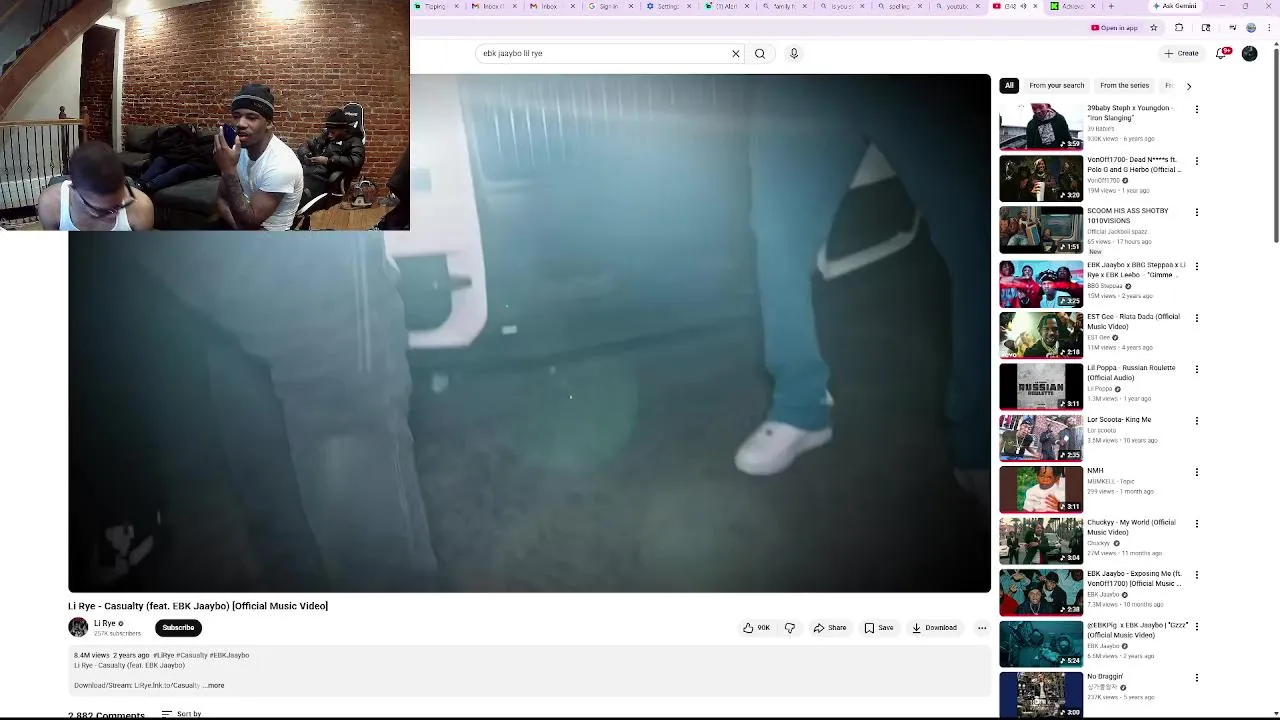
Task: Open Li Rye channel name link
Action: 105,623
